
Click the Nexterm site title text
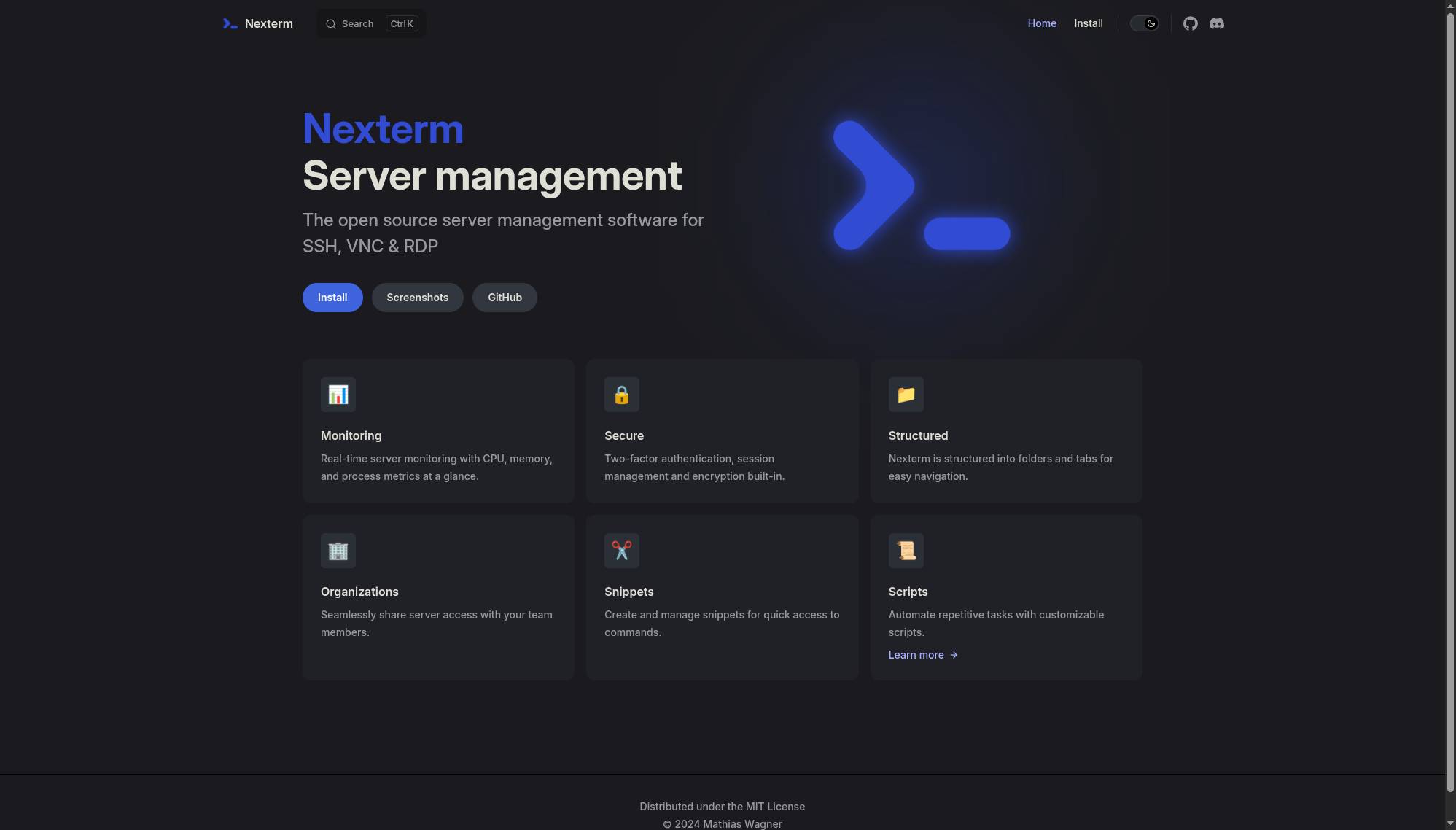tap(268, 23)
